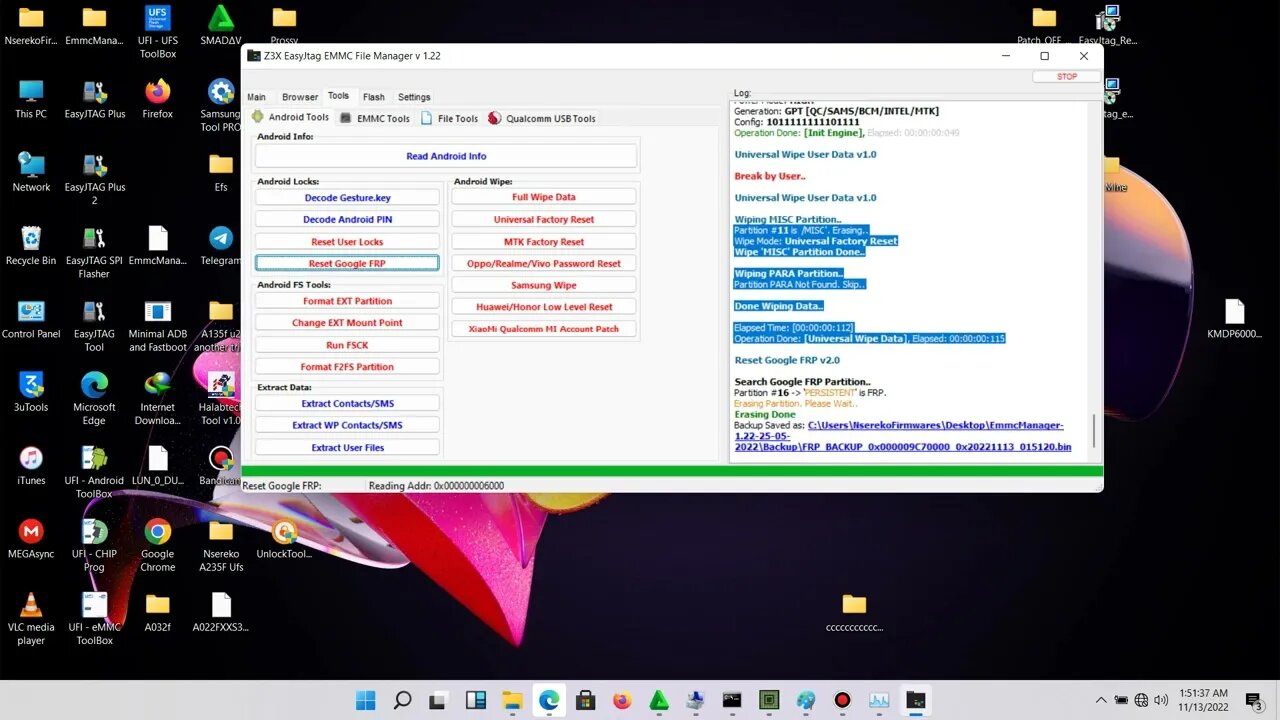1280x720 pixels.
Task: Select 'Break by User..' log entry
Action: (769, 176)
